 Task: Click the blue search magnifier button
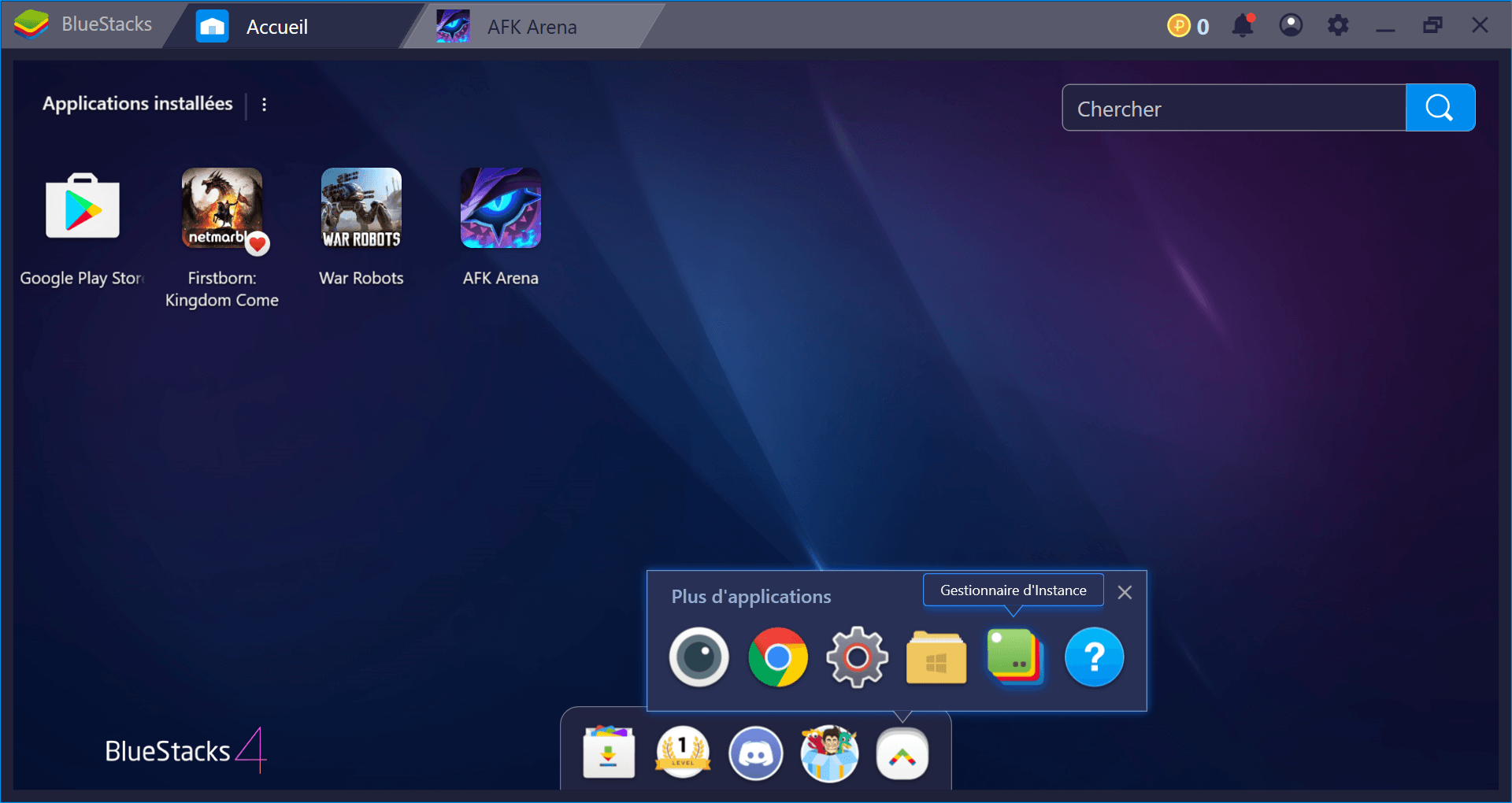point(1440,108)
